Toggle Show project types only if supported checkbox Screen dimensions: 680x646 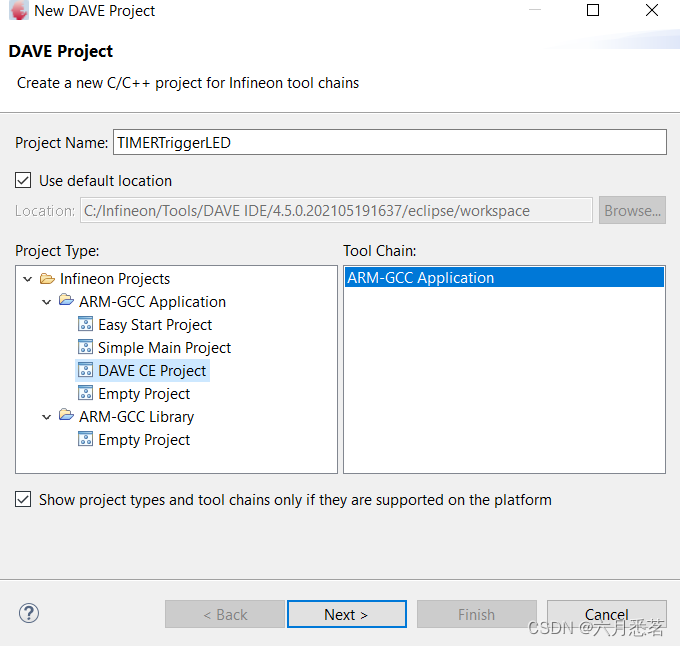coord(23,499)
